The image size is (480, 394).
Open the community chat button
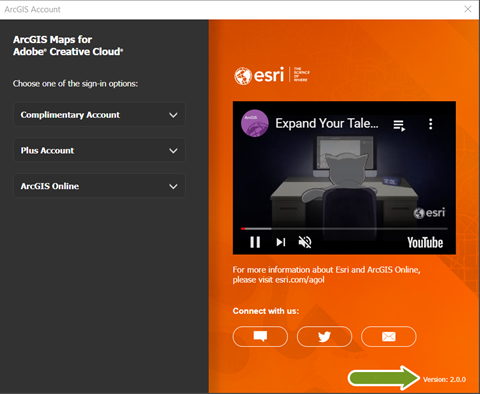click(x=260, y=336)
